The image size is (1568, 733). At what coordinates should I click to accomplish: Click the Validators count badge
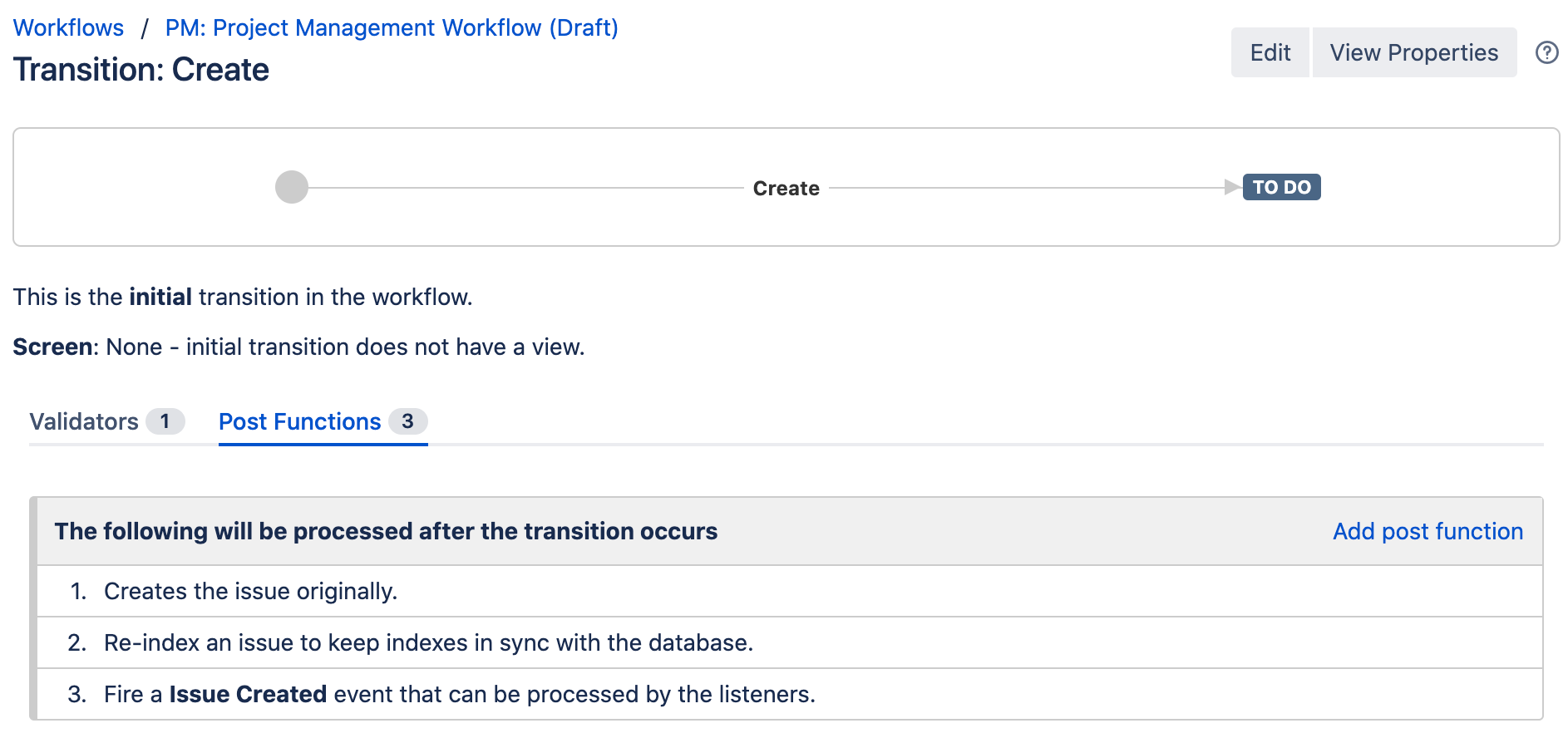(165, 421)
